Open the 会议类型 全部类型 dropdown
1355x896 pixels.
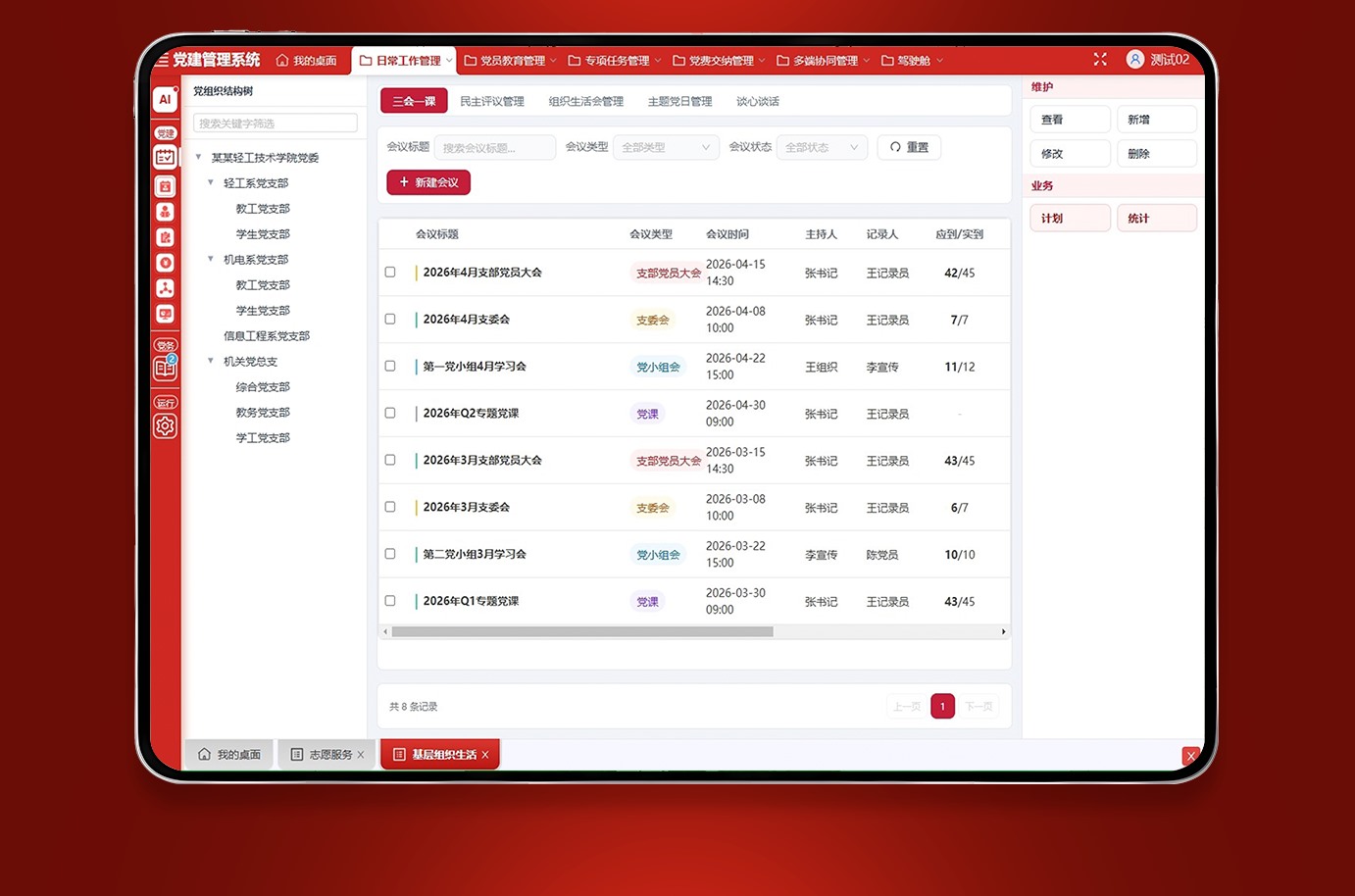667,147
